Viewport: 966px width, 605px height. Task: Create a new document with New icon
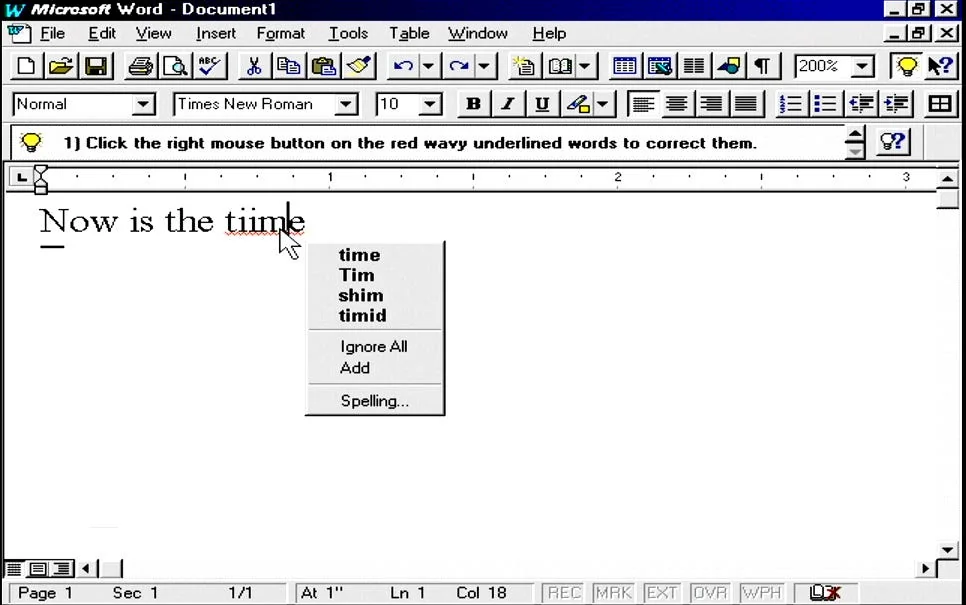pyautogui.click(x=26, y=67)
